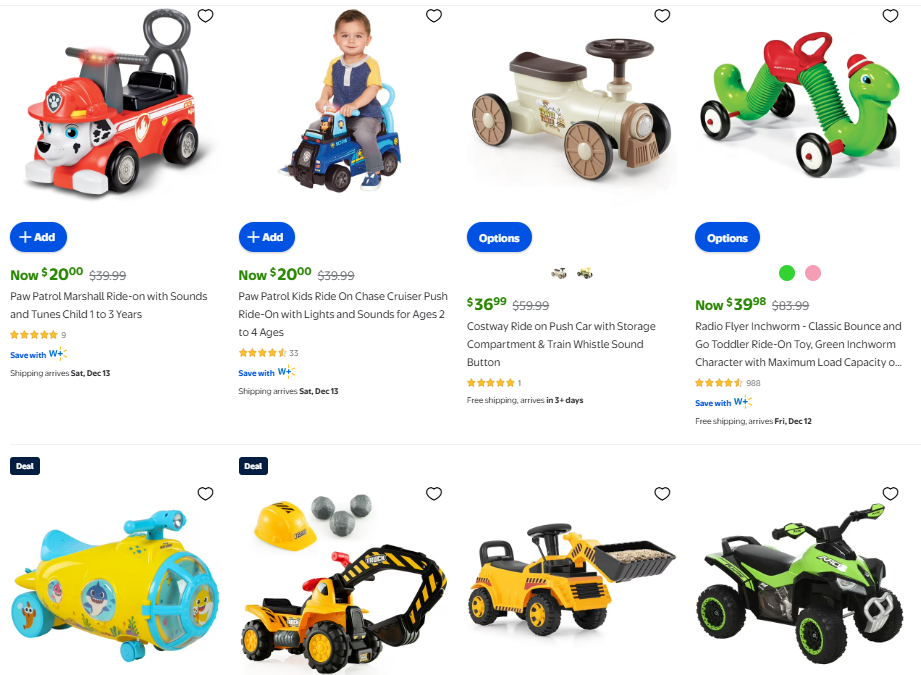Screen dimensions: 921x675
Task: Favorite the Paw Patrol Marshall ride-on
Action: [205, 16]
